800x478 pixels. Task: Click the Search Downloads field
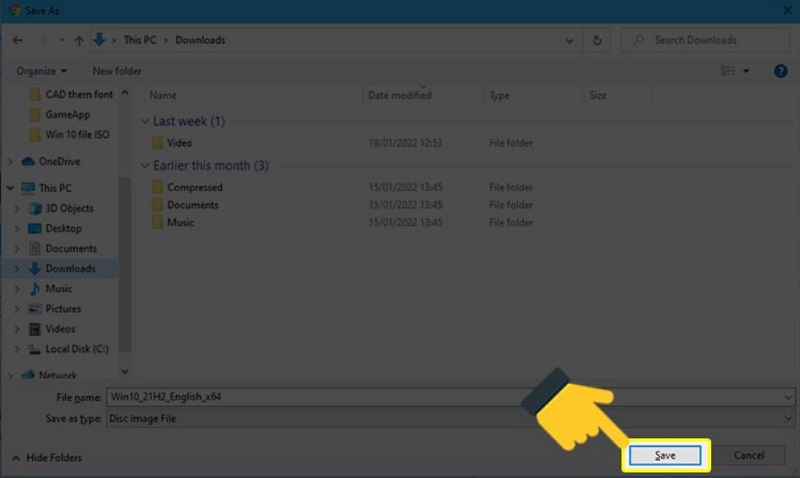[706, 40]
